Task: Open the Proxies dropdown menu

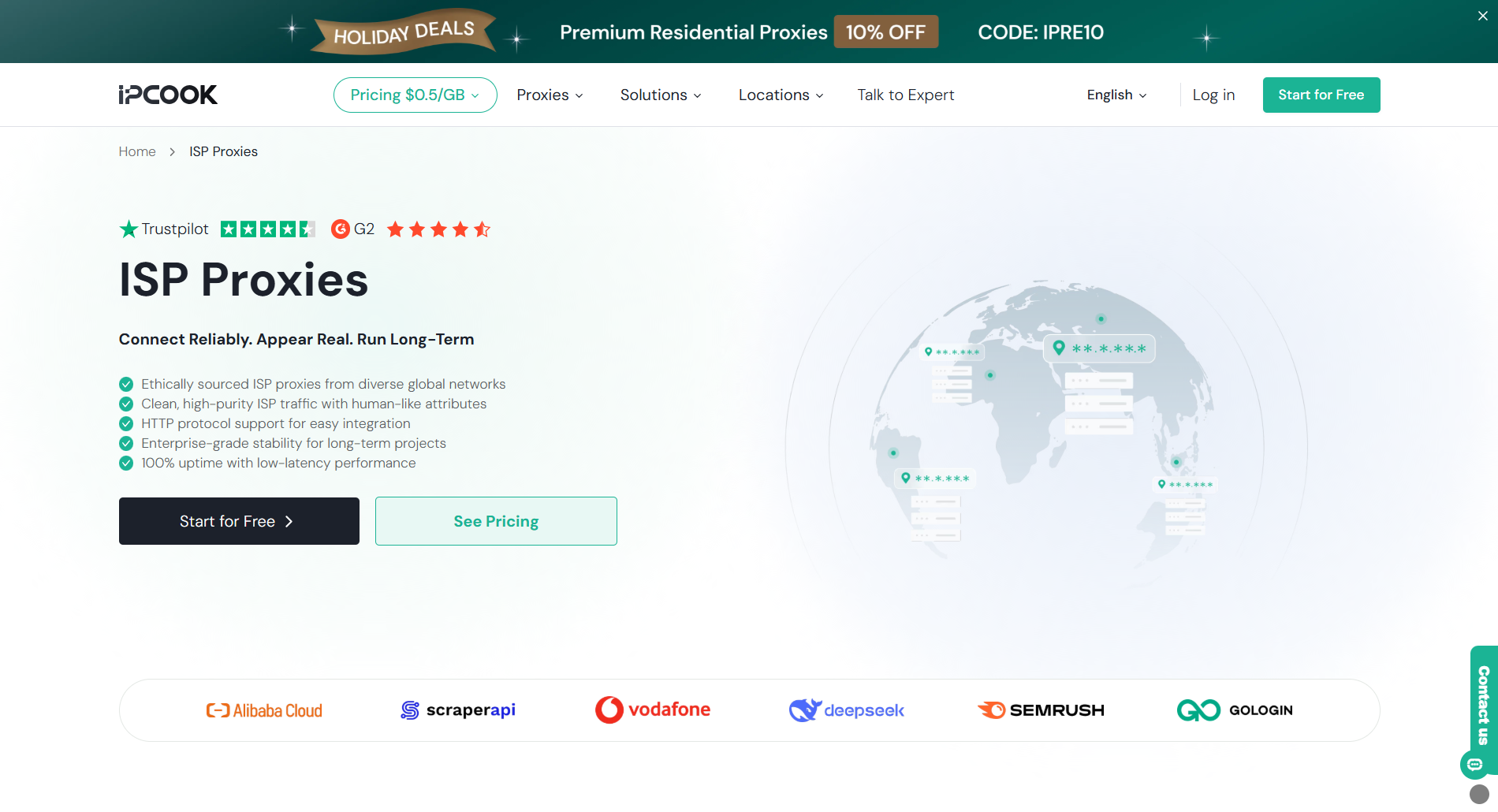Action: (550, 95)
